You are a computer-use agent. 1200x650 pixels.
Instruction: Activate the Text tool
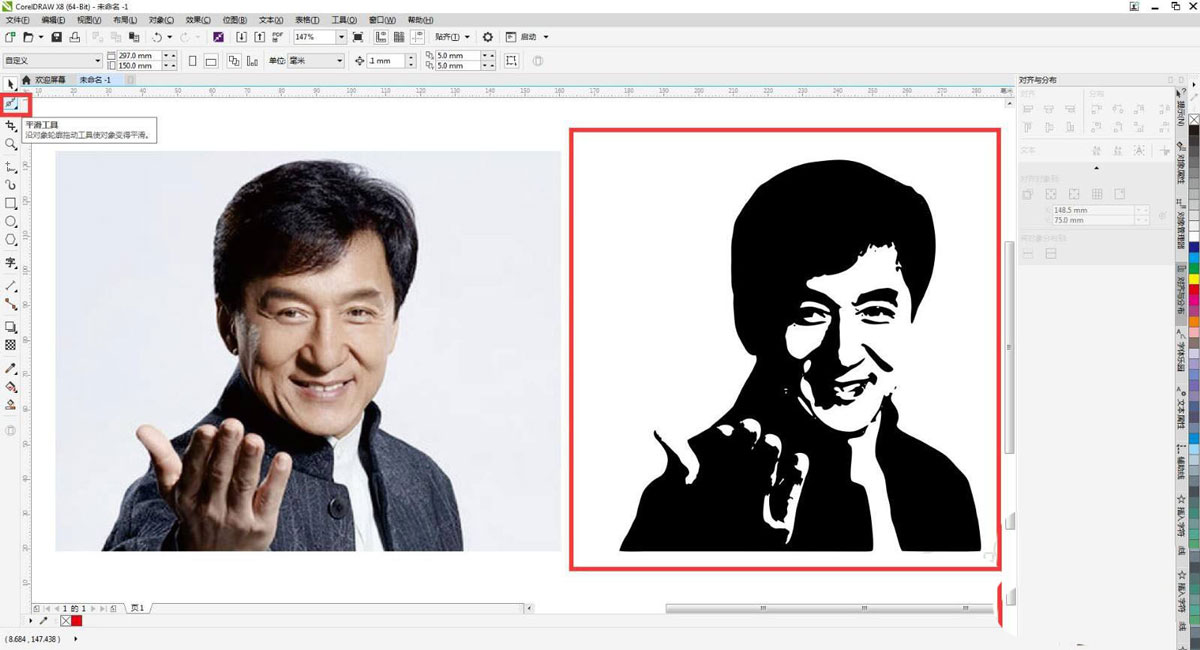coord(11,263)
